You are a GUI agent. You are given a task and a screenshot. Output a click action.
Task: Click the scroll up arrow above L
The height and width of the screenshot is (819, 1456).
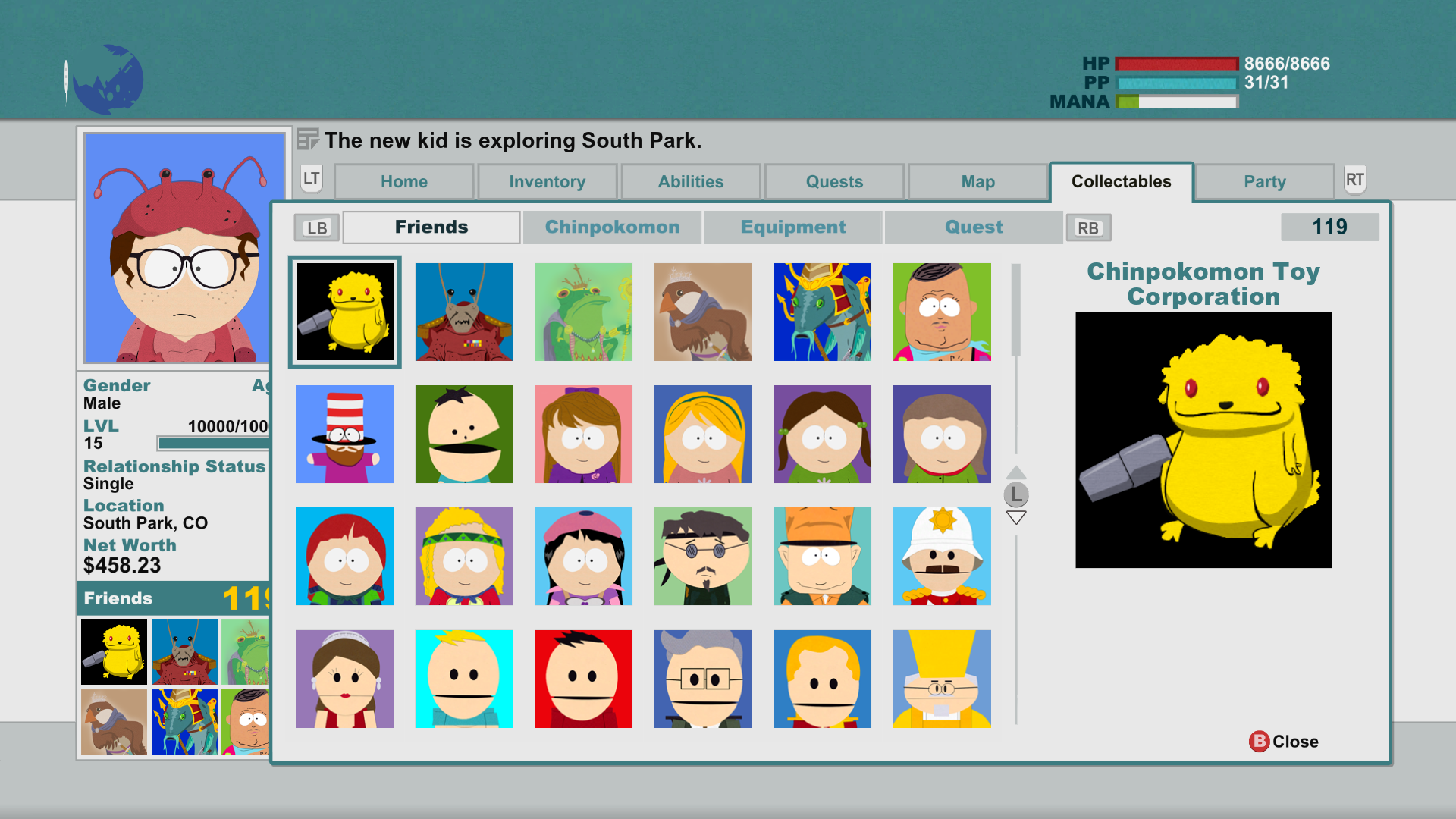(x=1016, y=472)
